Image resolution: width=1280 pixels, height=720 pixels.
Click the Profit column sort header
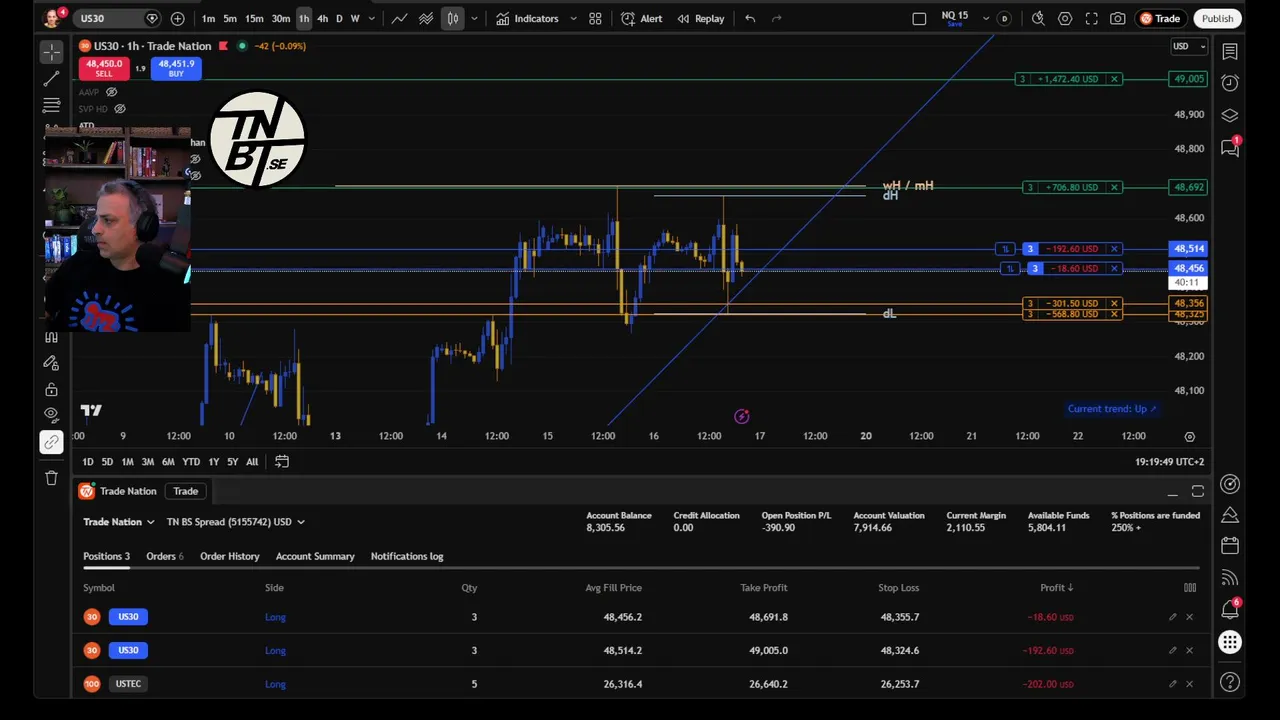coord(1056,588)
